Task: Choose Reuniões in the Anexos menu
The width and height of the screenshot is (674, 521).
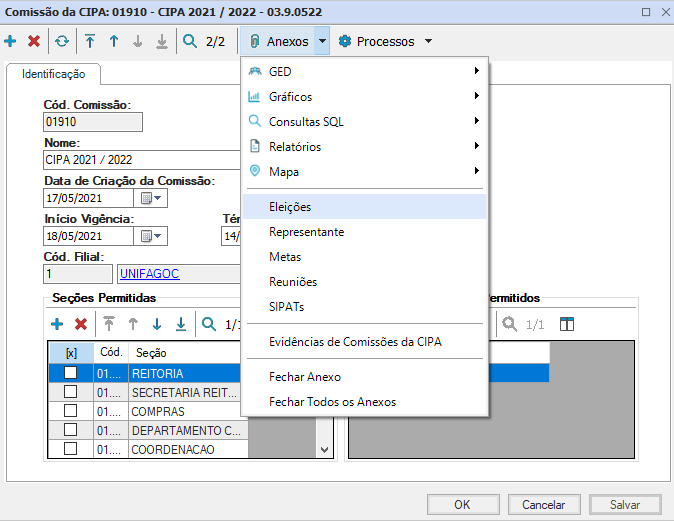Action: coord(293,282)
